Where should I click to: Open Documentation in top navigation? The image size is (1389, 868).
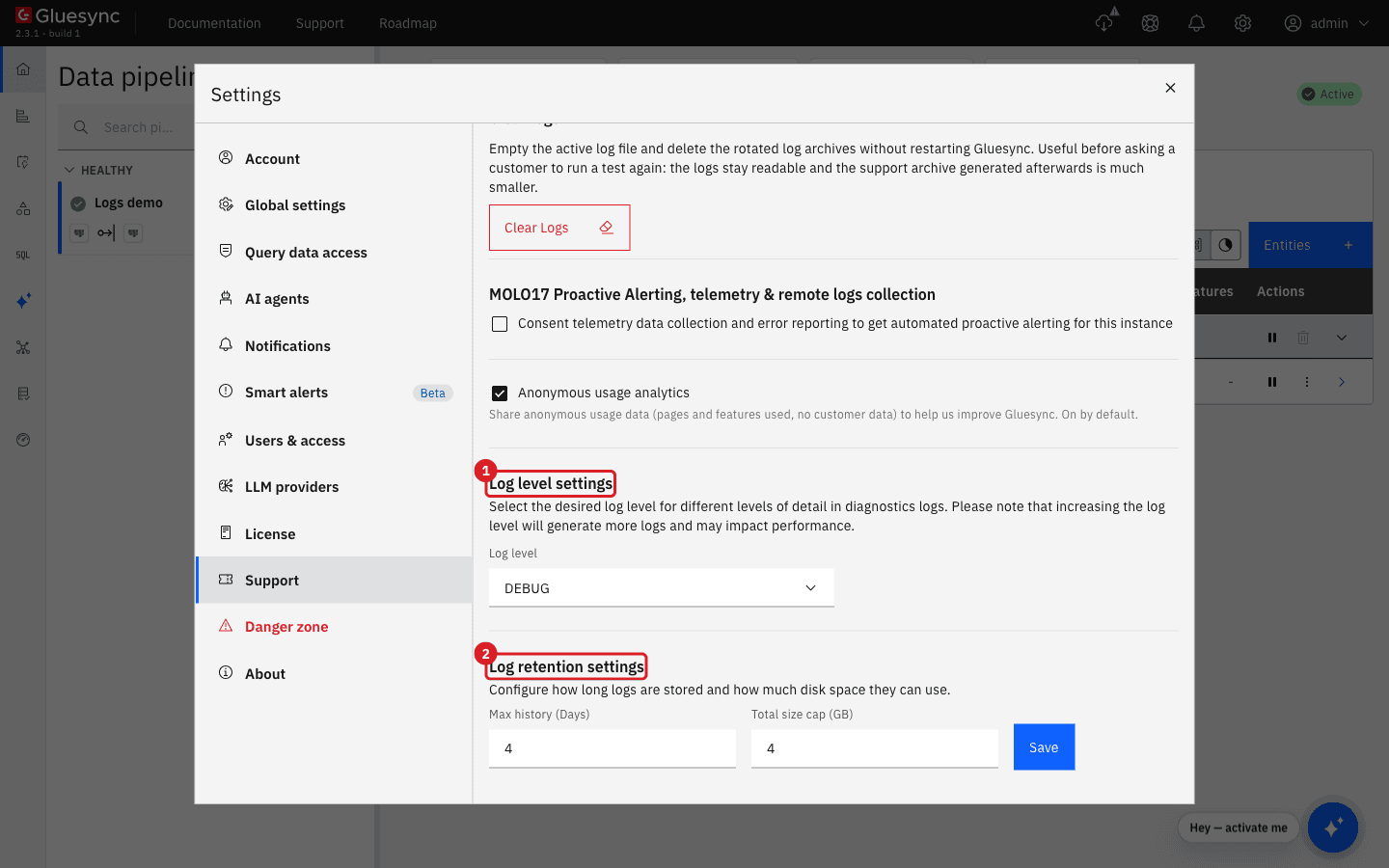pos(214,23)
